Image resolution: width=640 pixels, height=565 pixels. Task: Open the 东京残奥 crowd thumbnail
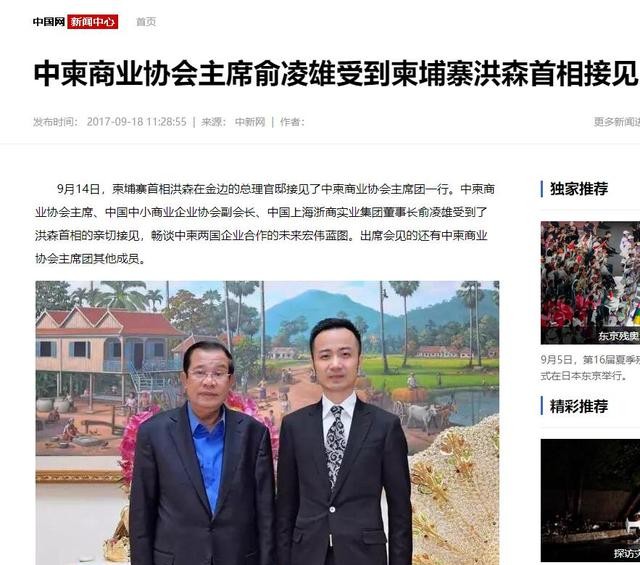tap(590, 283)
